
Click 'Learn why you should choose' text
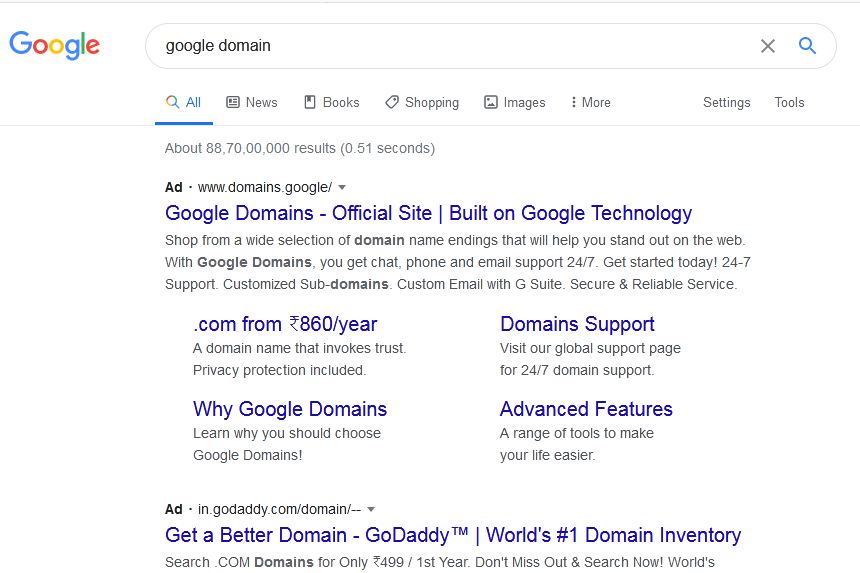(x=287, y=433)
